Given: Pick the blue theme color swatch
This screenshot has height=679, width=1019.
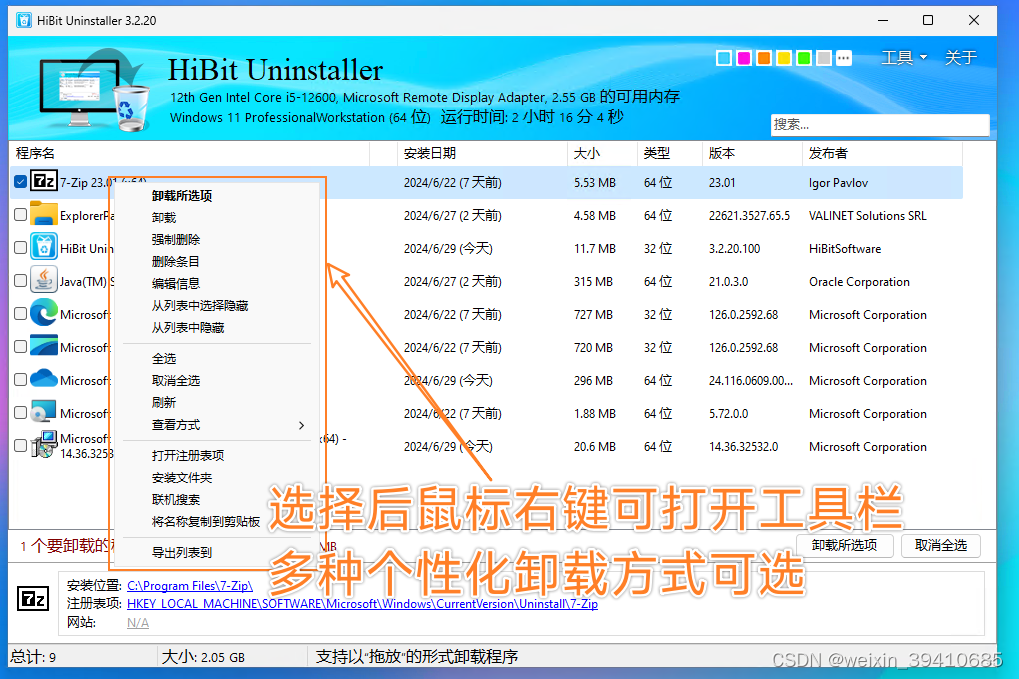Looking at the screenshot, I should [x=723, y=58].
